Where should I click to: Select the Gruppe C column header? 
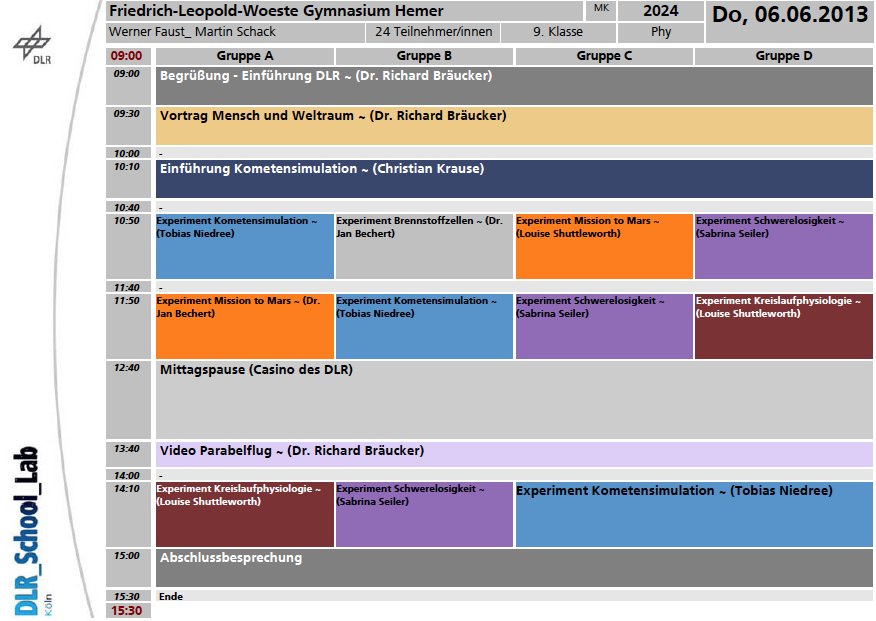click(604, 56)
